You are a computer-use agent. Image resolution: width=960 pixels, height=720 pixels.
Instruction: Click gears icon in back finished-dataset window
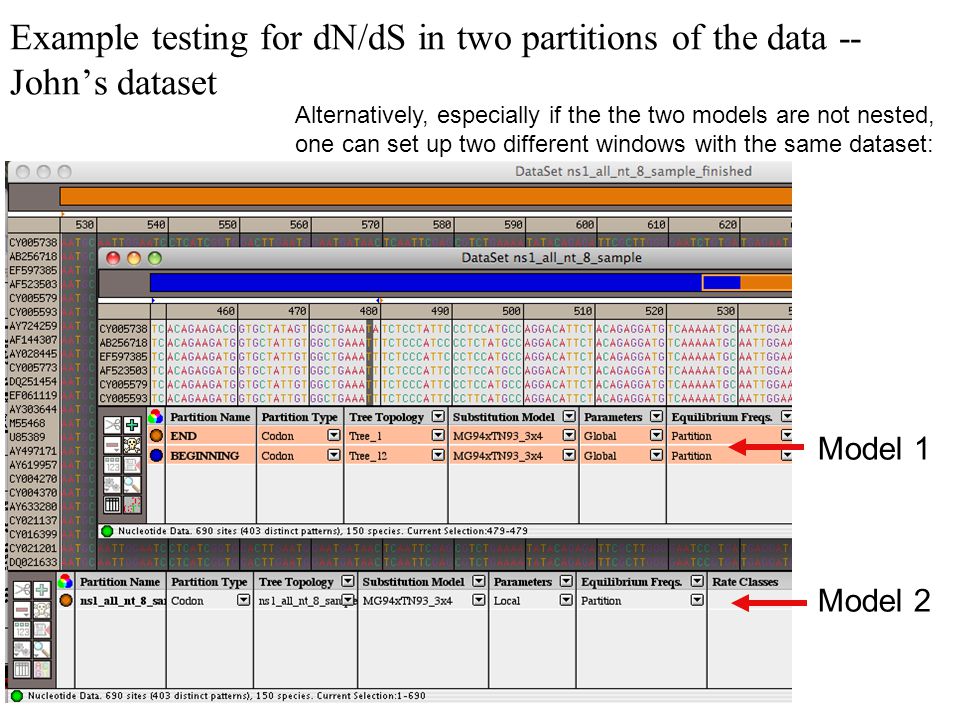coord(22,650)
